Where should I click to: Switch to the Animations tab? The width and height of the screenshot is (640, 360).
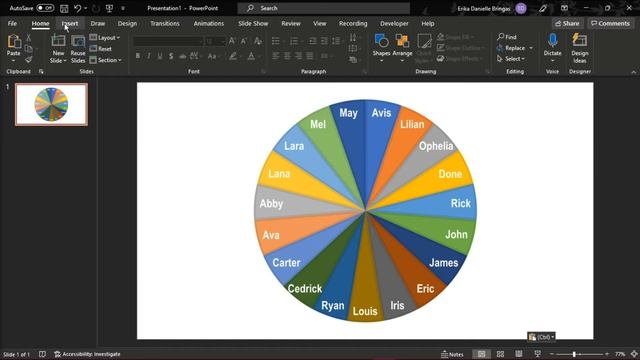click(209, 24)
